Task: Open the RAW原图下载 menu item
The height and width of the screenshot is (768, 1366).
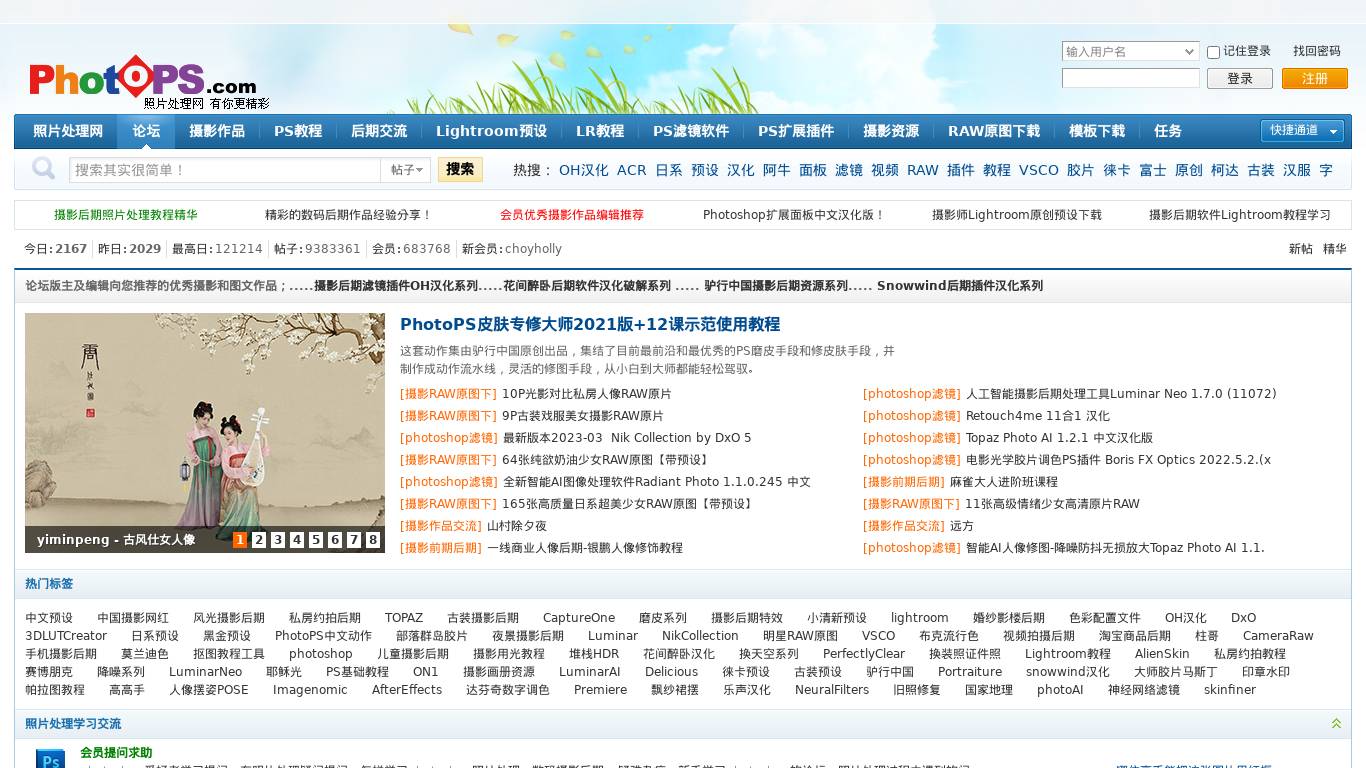Action: (x=994, y=131)
